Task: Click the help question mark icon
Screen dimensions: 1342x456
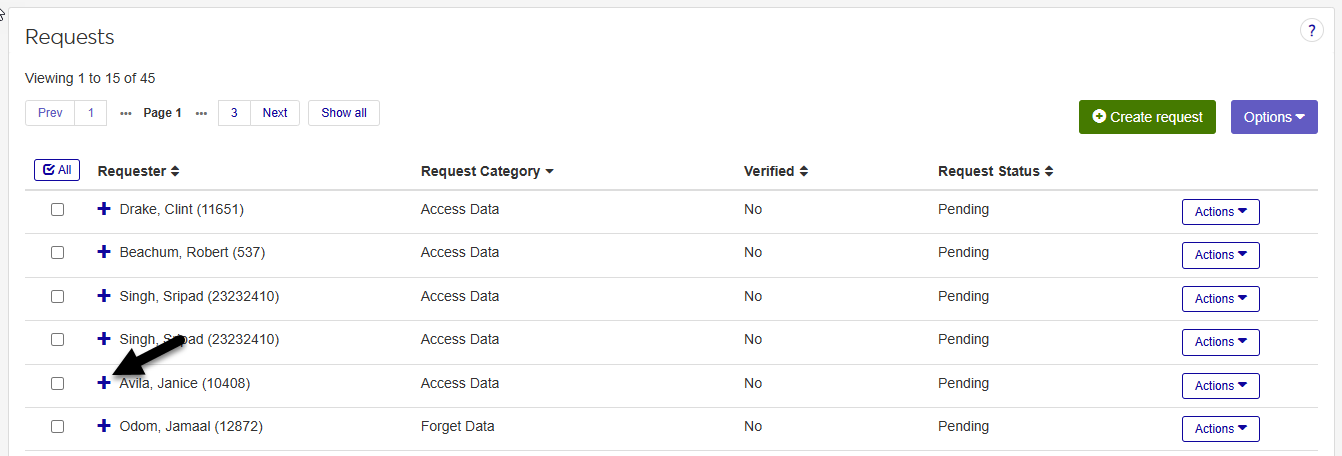Action: click(x=1311, y=31)
